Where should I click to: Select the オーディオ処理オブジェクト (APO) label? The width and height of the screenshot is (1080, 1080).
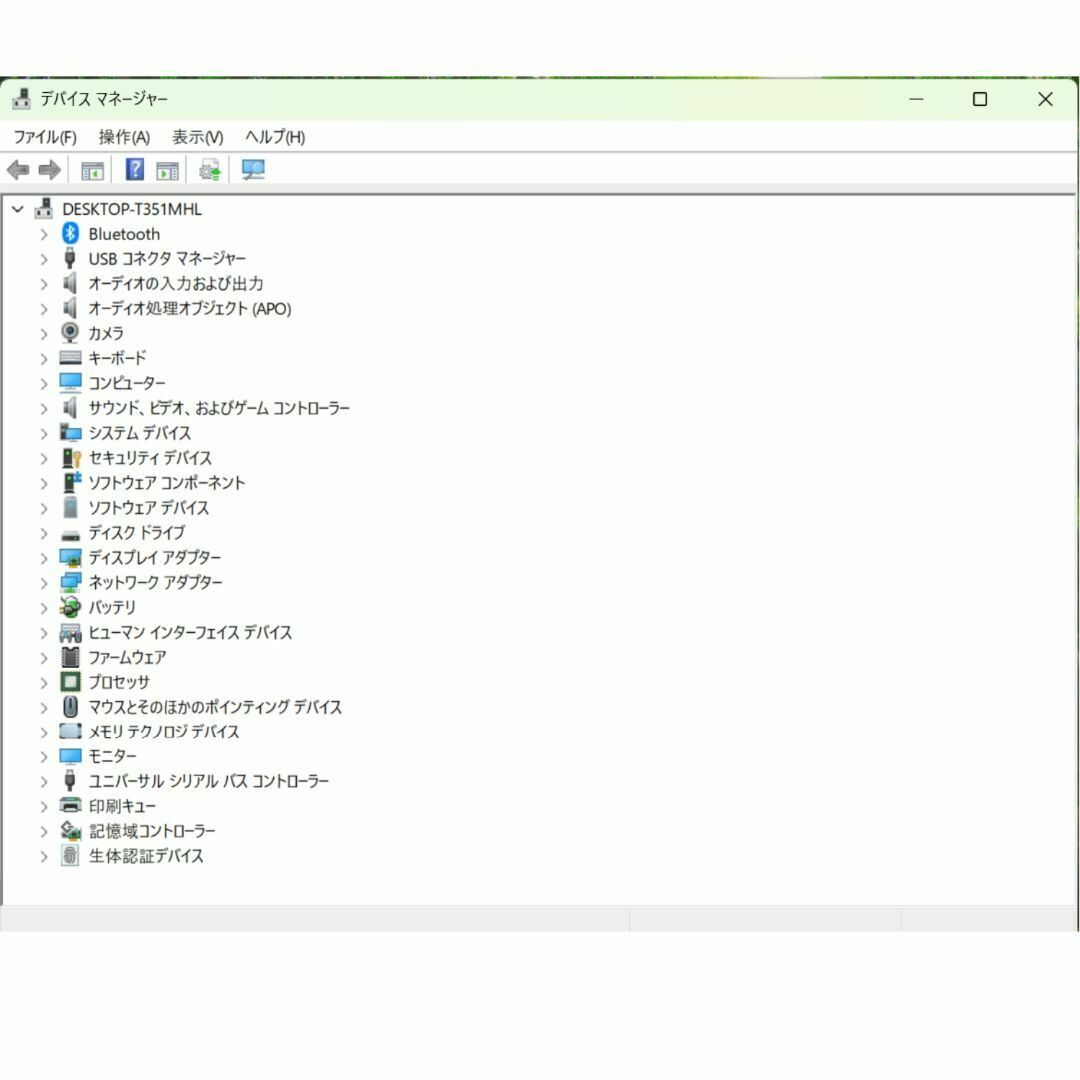[190, 309]
